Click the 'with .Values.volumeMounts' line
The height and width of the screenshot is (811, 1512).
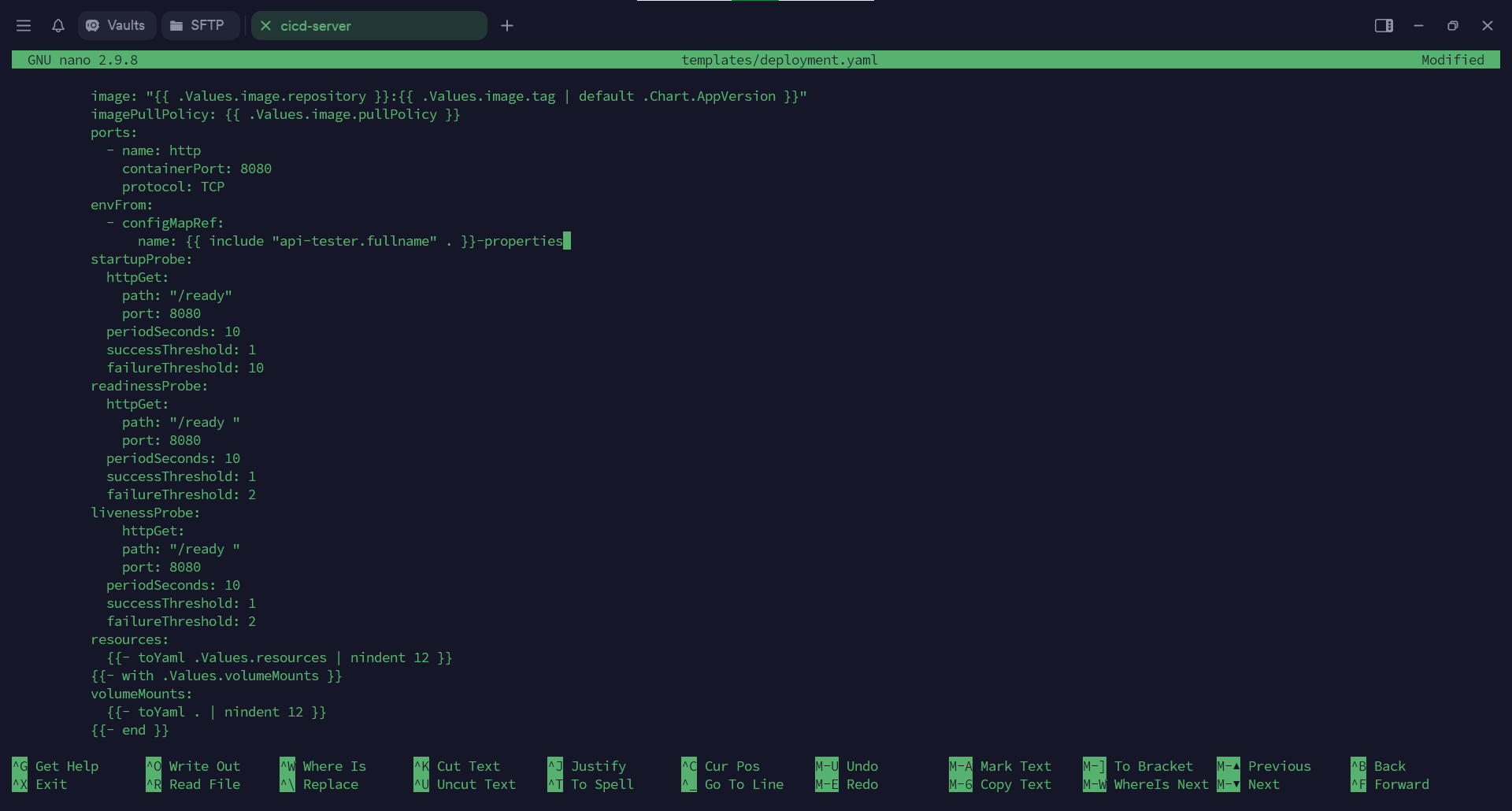click(217, 676)
